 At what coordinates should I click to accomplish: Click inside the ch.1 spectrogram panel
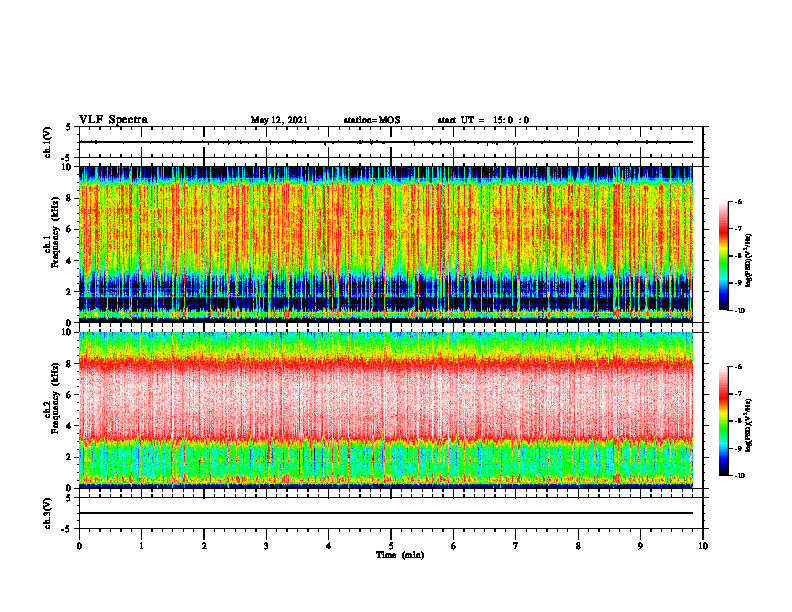point(386,244)
